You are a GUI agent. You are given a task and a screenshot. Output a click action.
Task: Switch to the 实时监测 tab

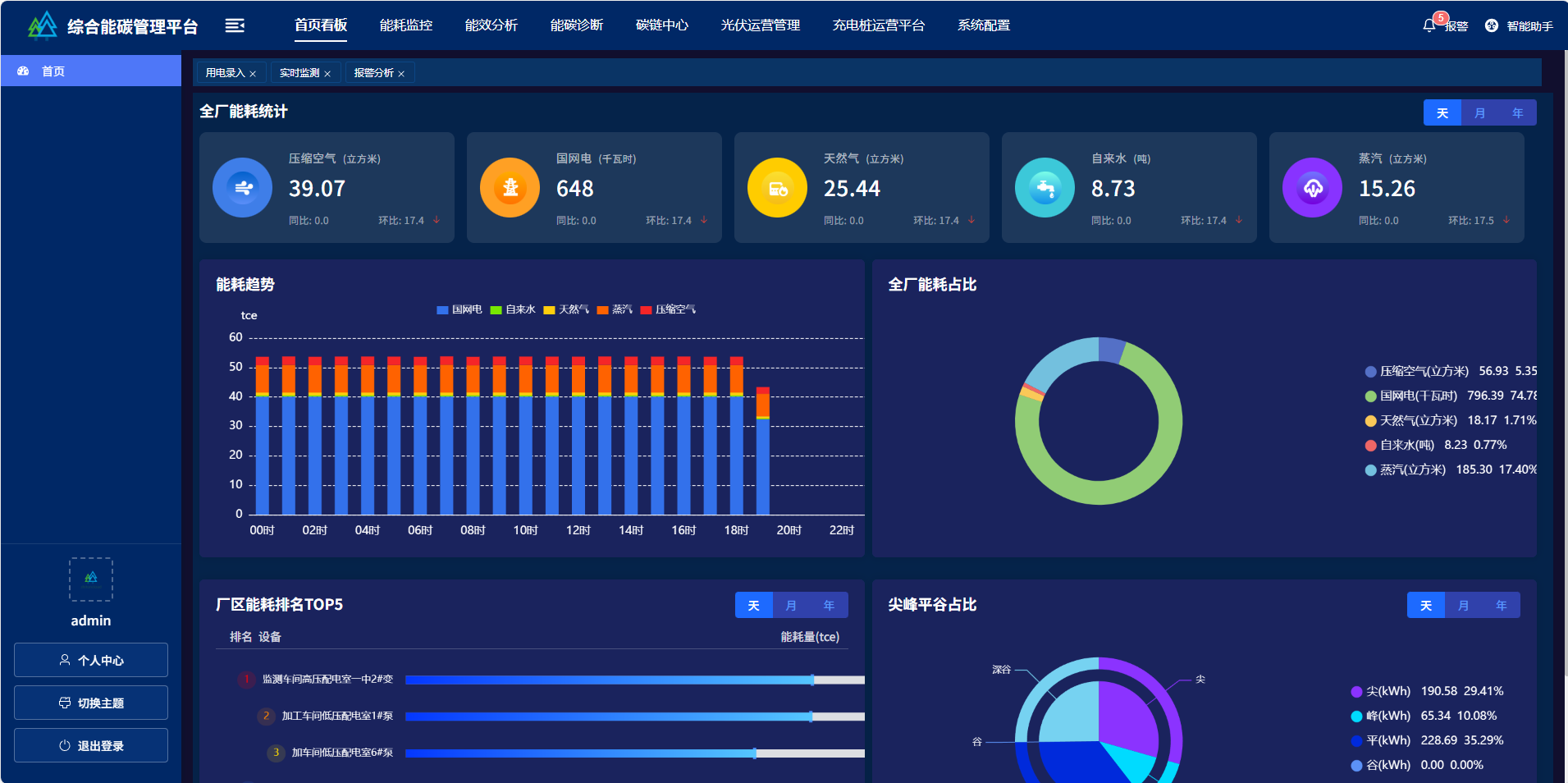(299, 73)
